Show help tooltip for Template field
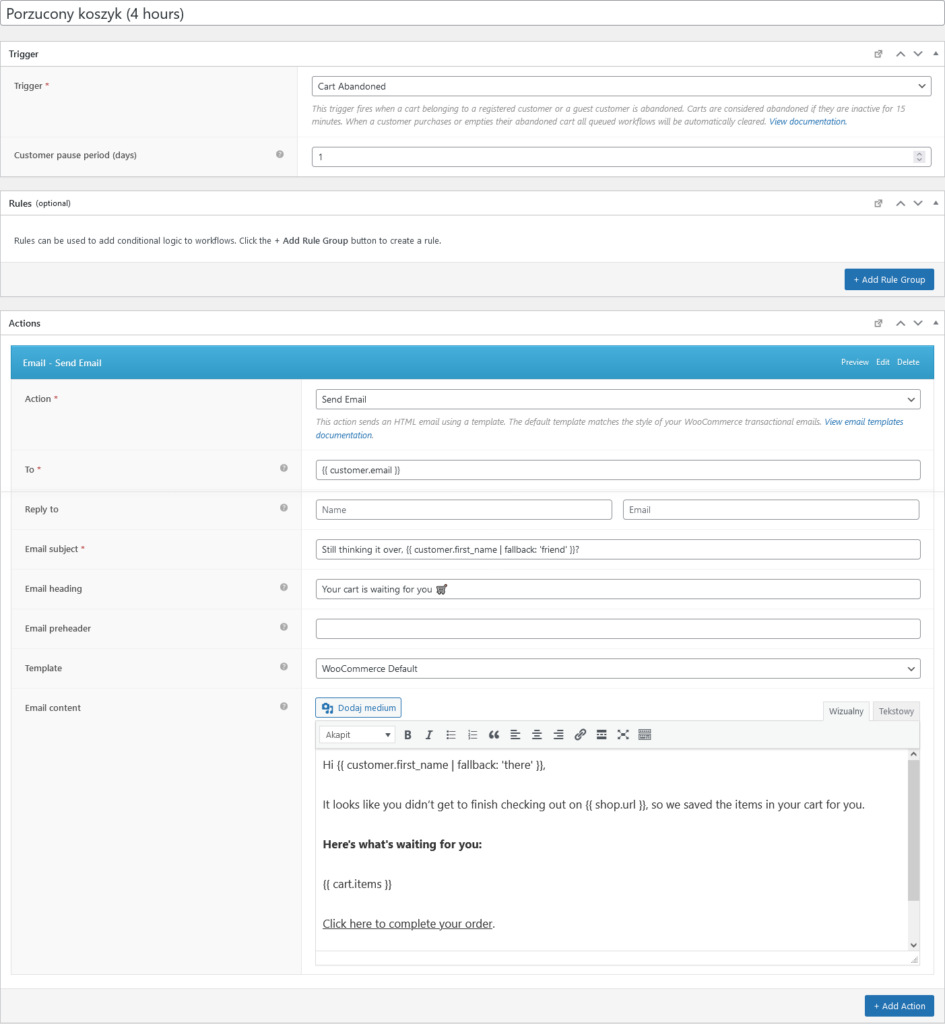Screen dimensions: 945x1024 pyautogui.click(x=283, y=667)
